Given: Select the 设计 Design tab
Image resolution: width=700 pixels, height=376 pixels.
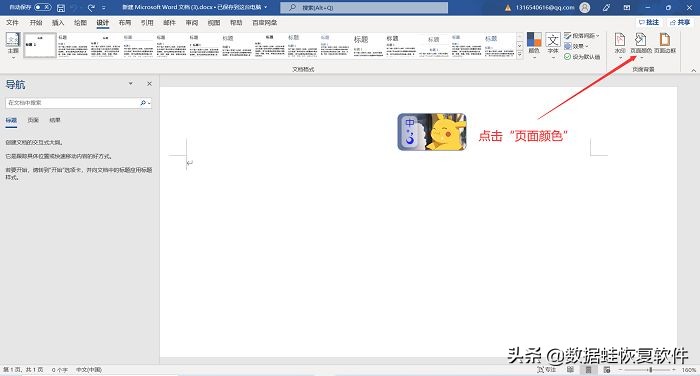Looking at the screenshot, I should pos(103,22).
